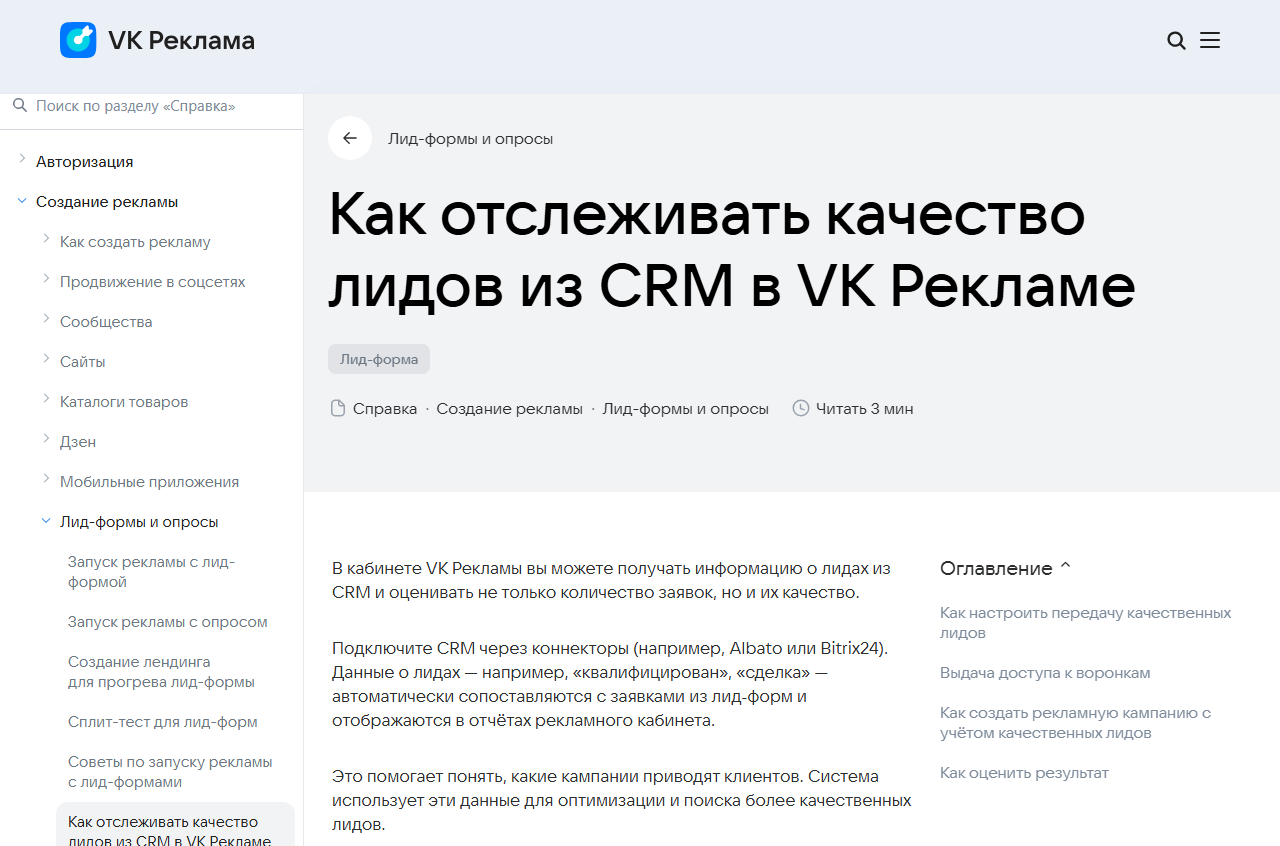
Task: Expand the Продвижение в соцсетях chevron
Action: coord(46,278)
